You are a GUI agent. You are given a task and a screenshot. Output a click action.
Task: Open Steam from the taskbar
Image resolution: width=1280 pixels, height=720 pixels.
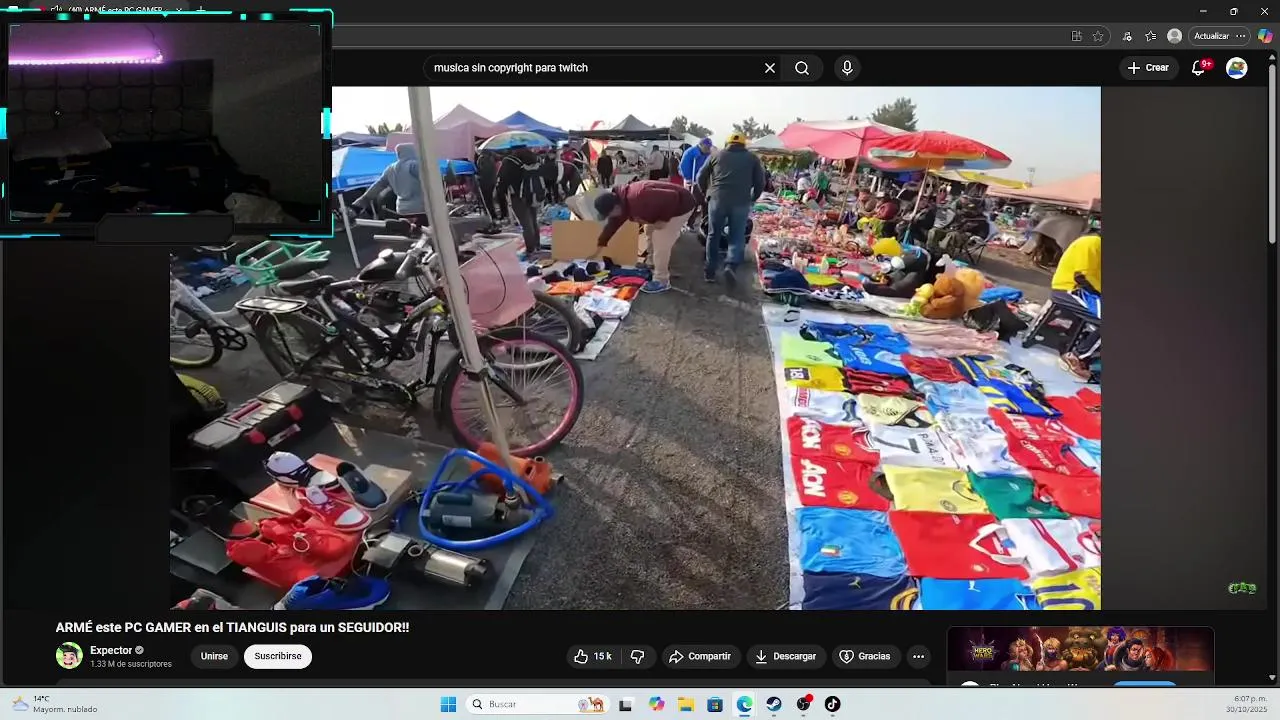pos(774,704)
